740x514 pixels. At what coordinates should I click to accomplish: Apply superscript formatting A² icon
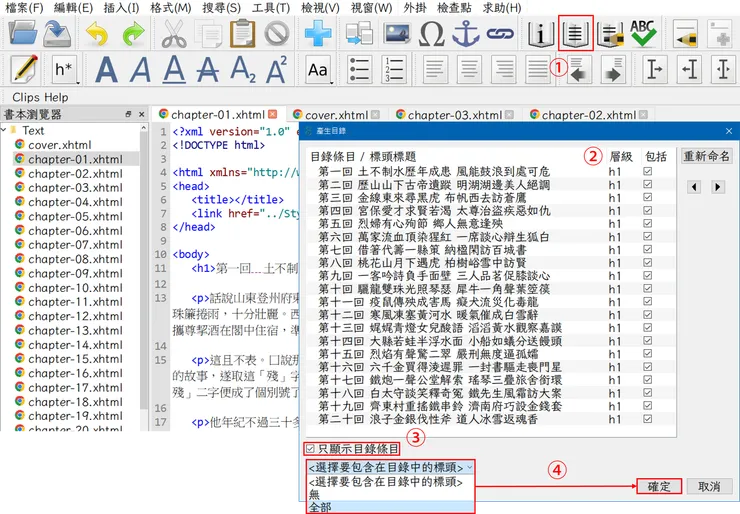pyautogui.click(x=277, y=70)
